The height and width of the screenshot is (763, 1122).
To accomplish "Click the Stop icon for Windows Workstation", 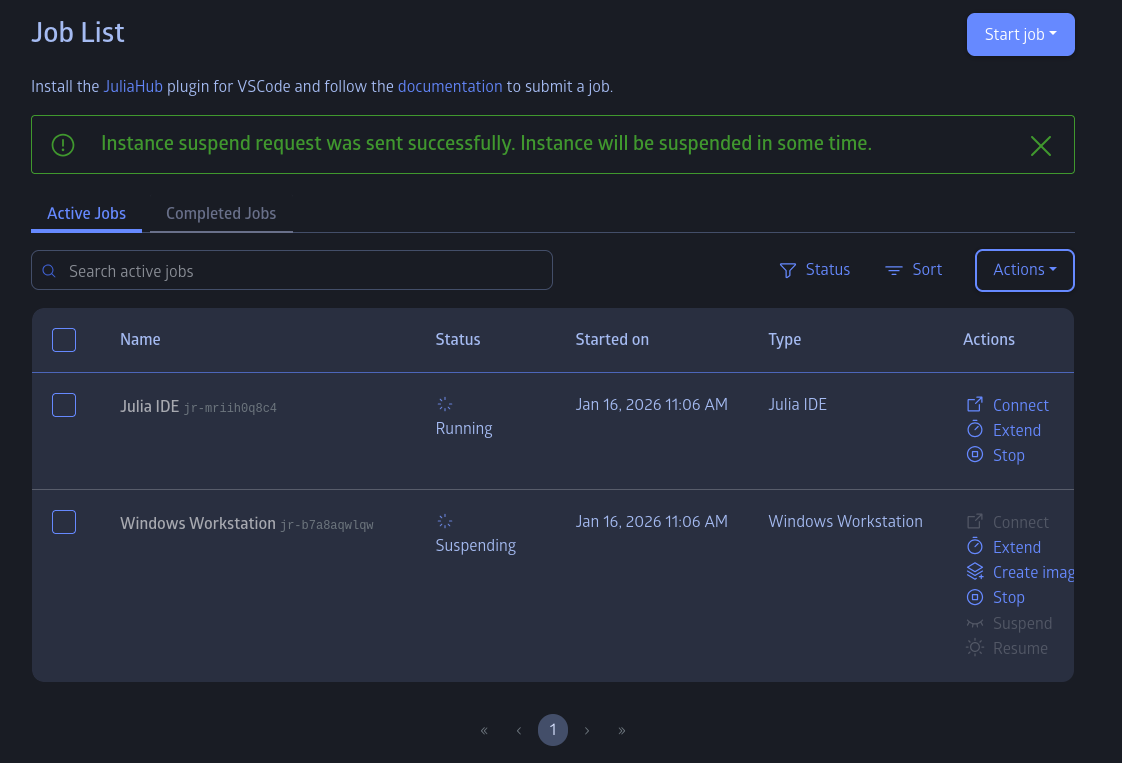I will 975,597.
